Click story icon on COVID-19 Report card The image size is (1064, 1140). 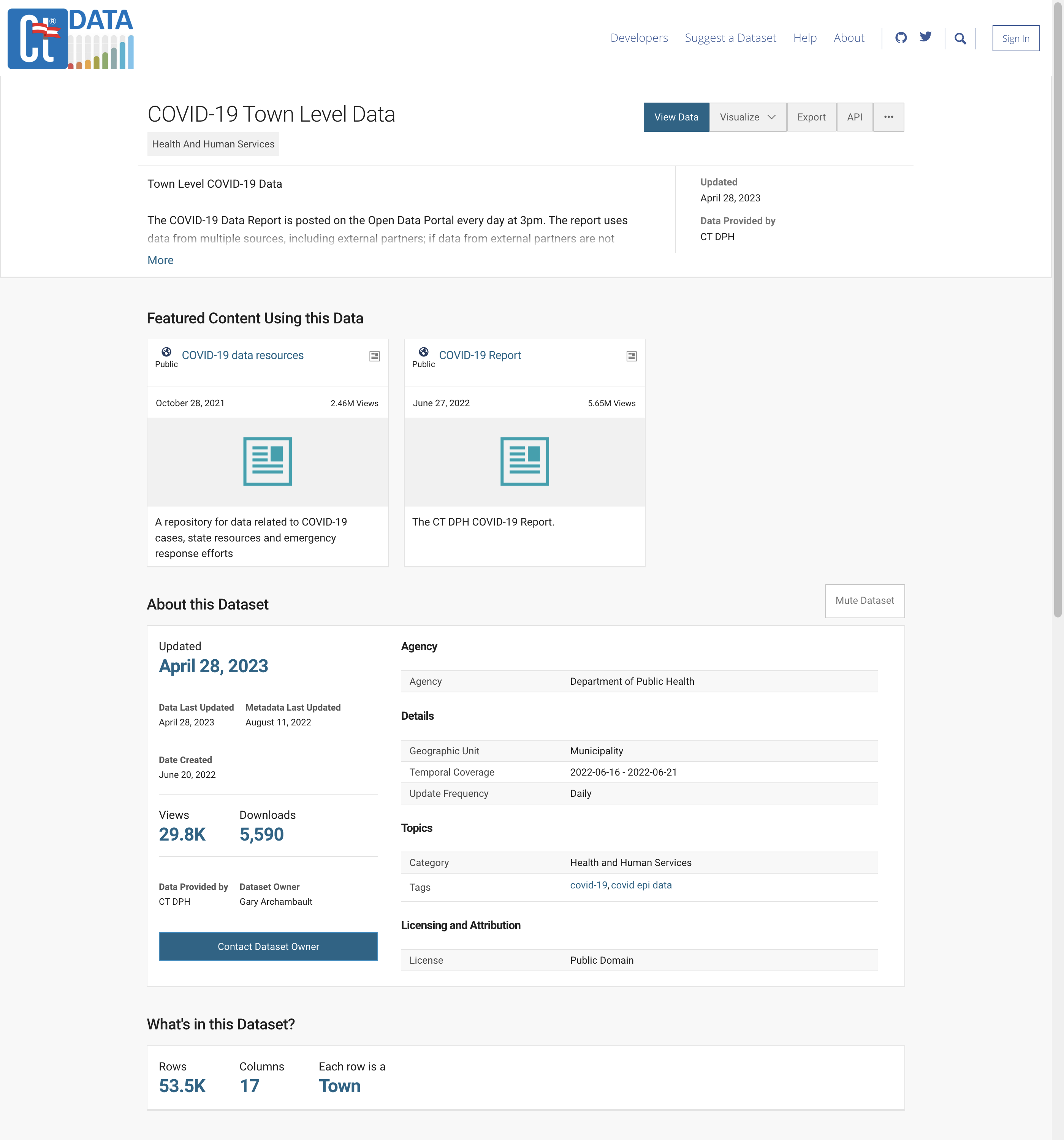coord(632,356)
